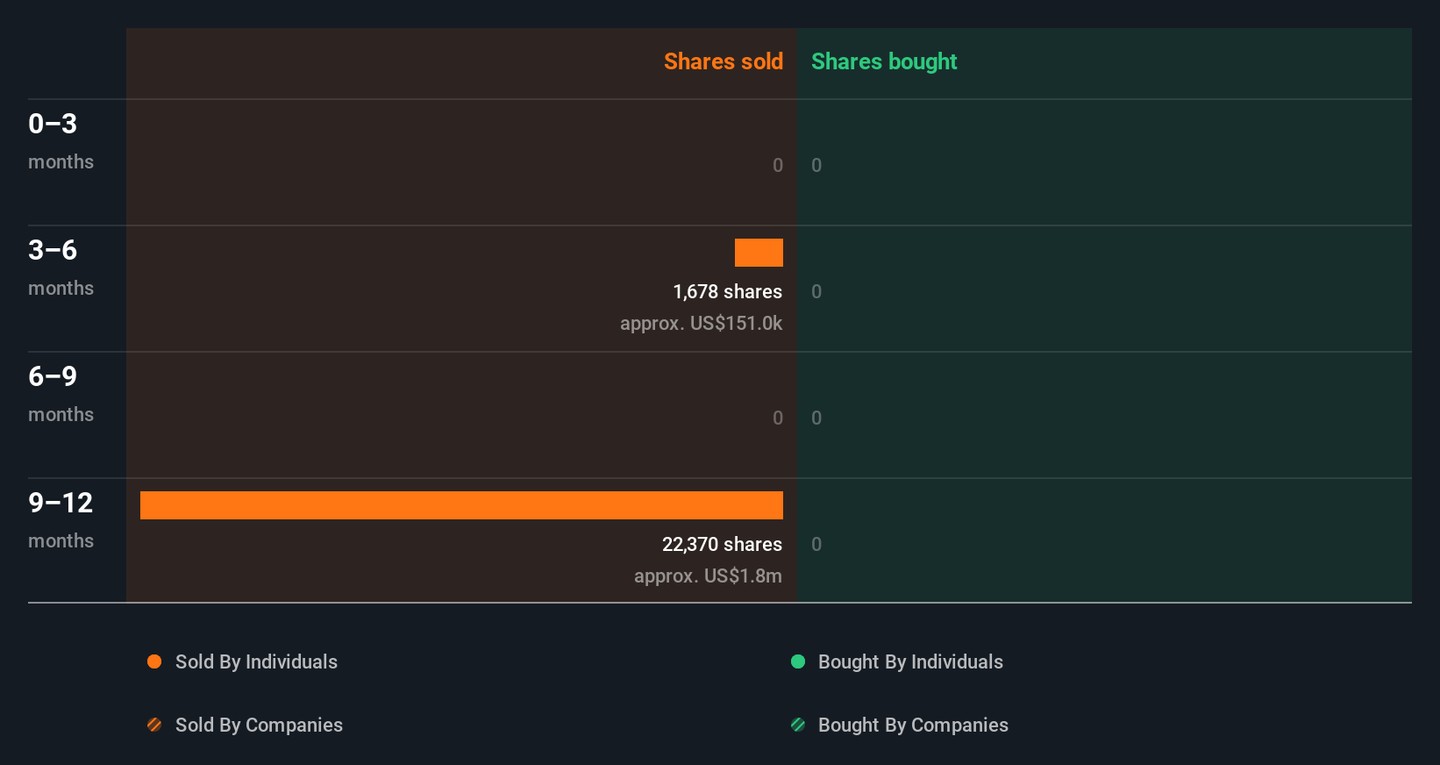Click the approx. US$151.0k value text
Image resolution: width=1440 pixels, height=765 pixels.
[701, 324]
